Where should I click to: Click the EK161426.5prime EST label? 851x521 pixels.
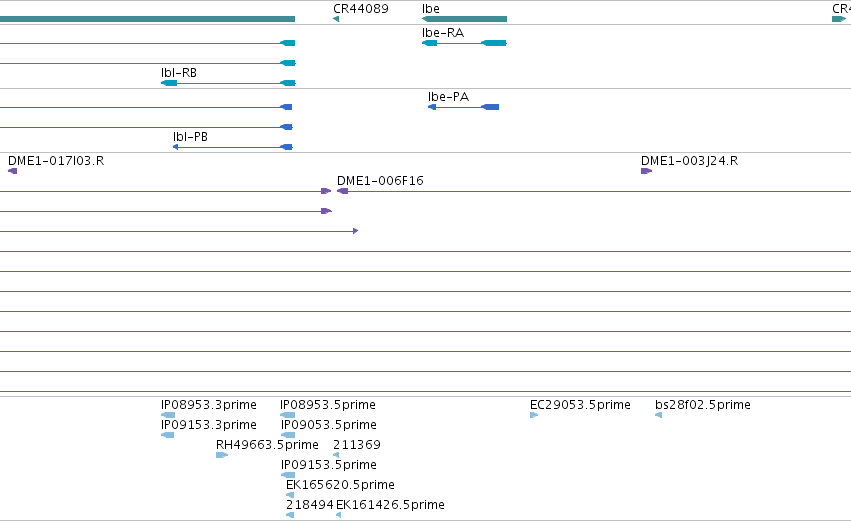(x=390, y=505)
